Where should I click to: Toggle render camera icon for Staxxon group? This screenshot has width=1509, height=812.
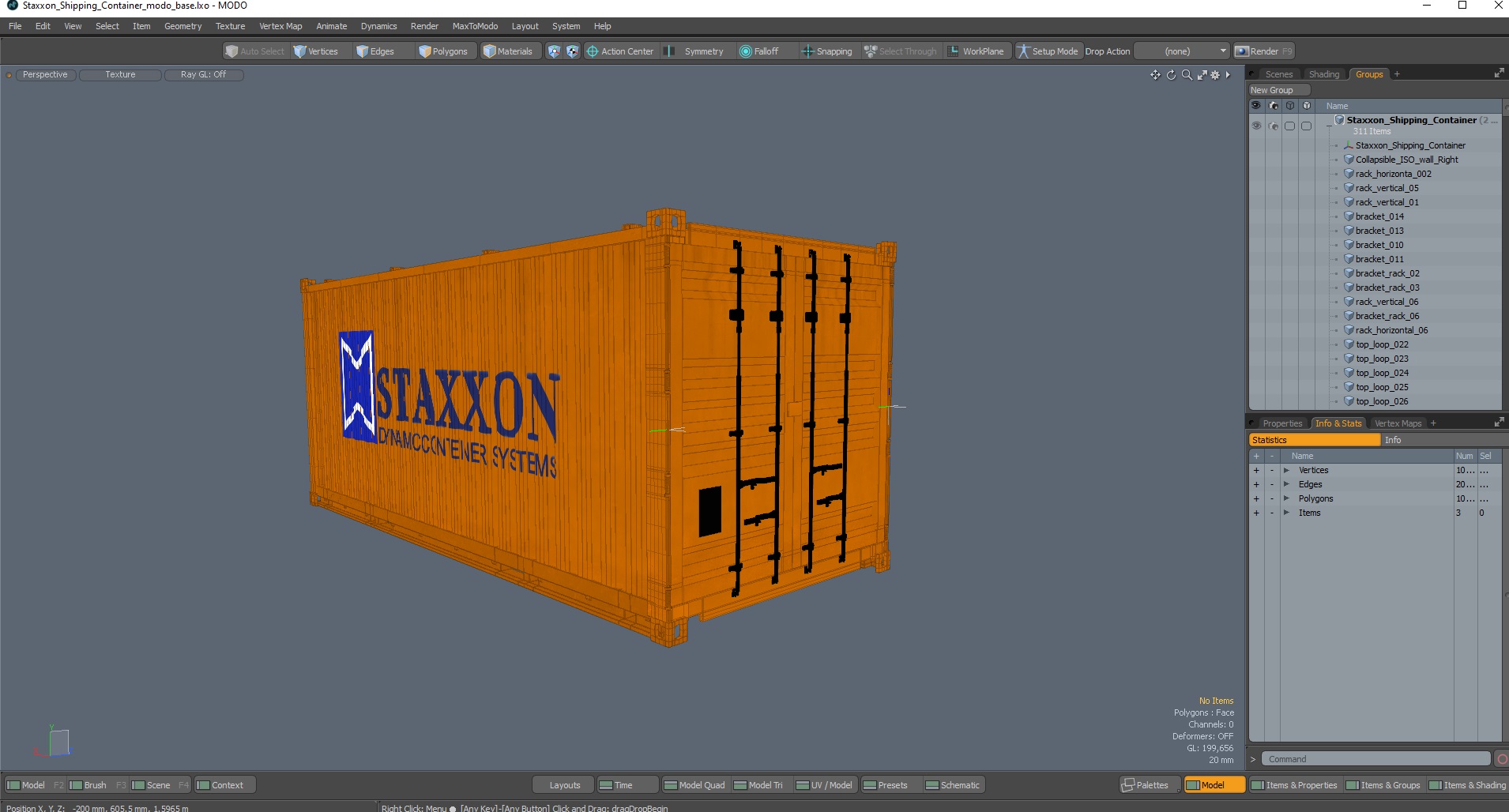1273,126
